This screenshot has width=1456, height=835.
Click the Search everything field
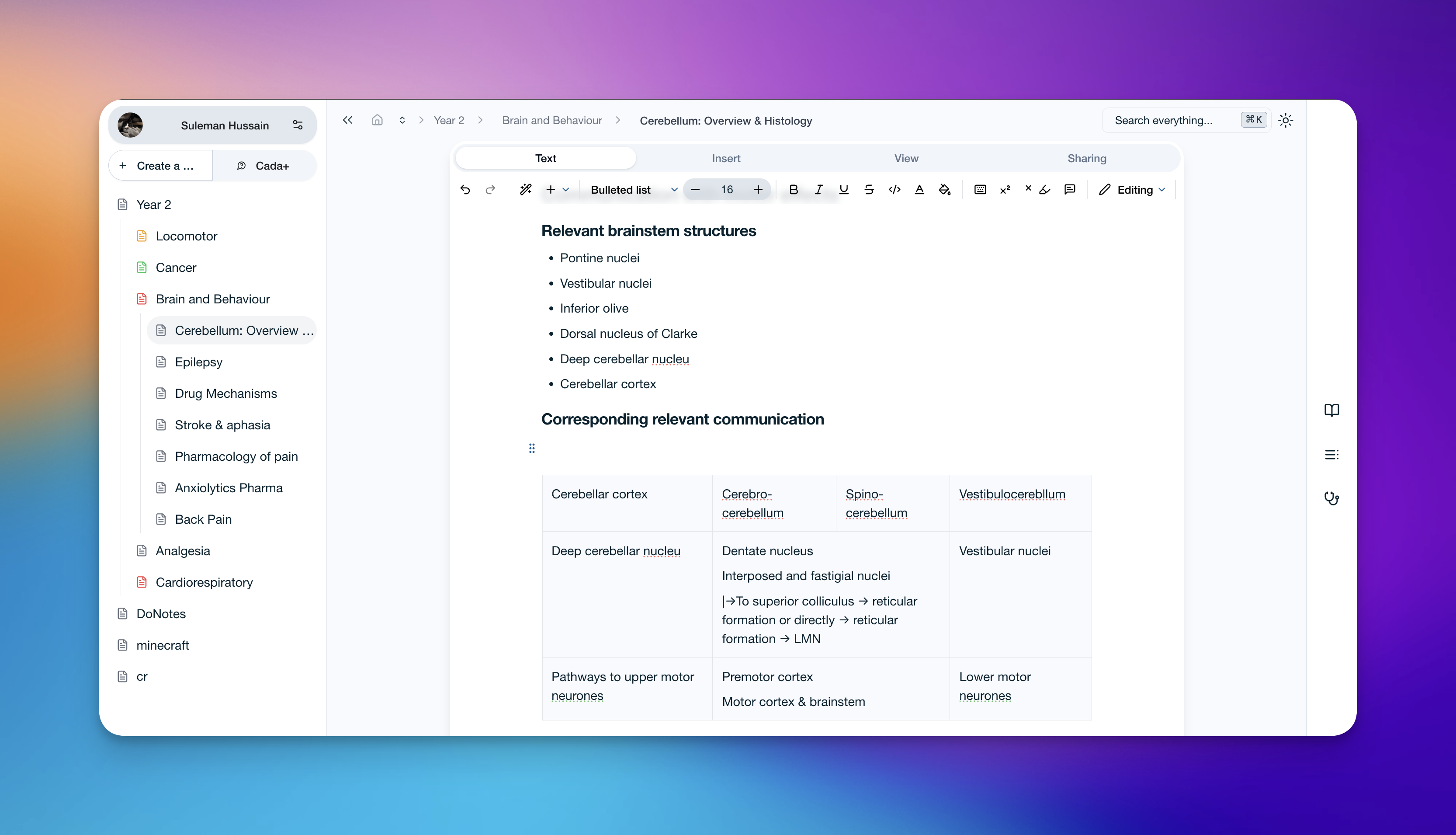coord(1164,120)
